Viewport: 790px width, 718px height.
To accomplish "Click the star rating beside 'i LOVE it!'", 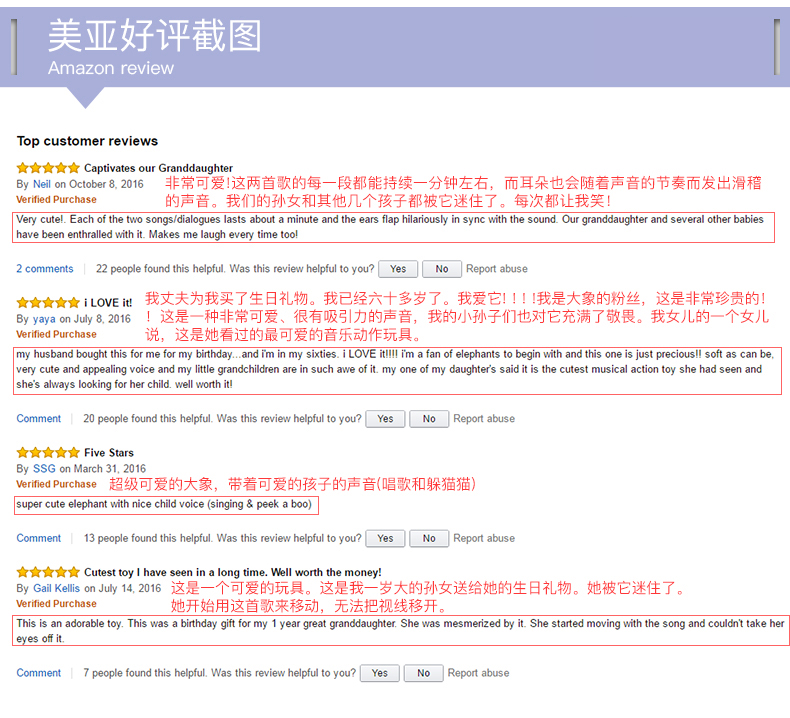I will tap(48, 302).
